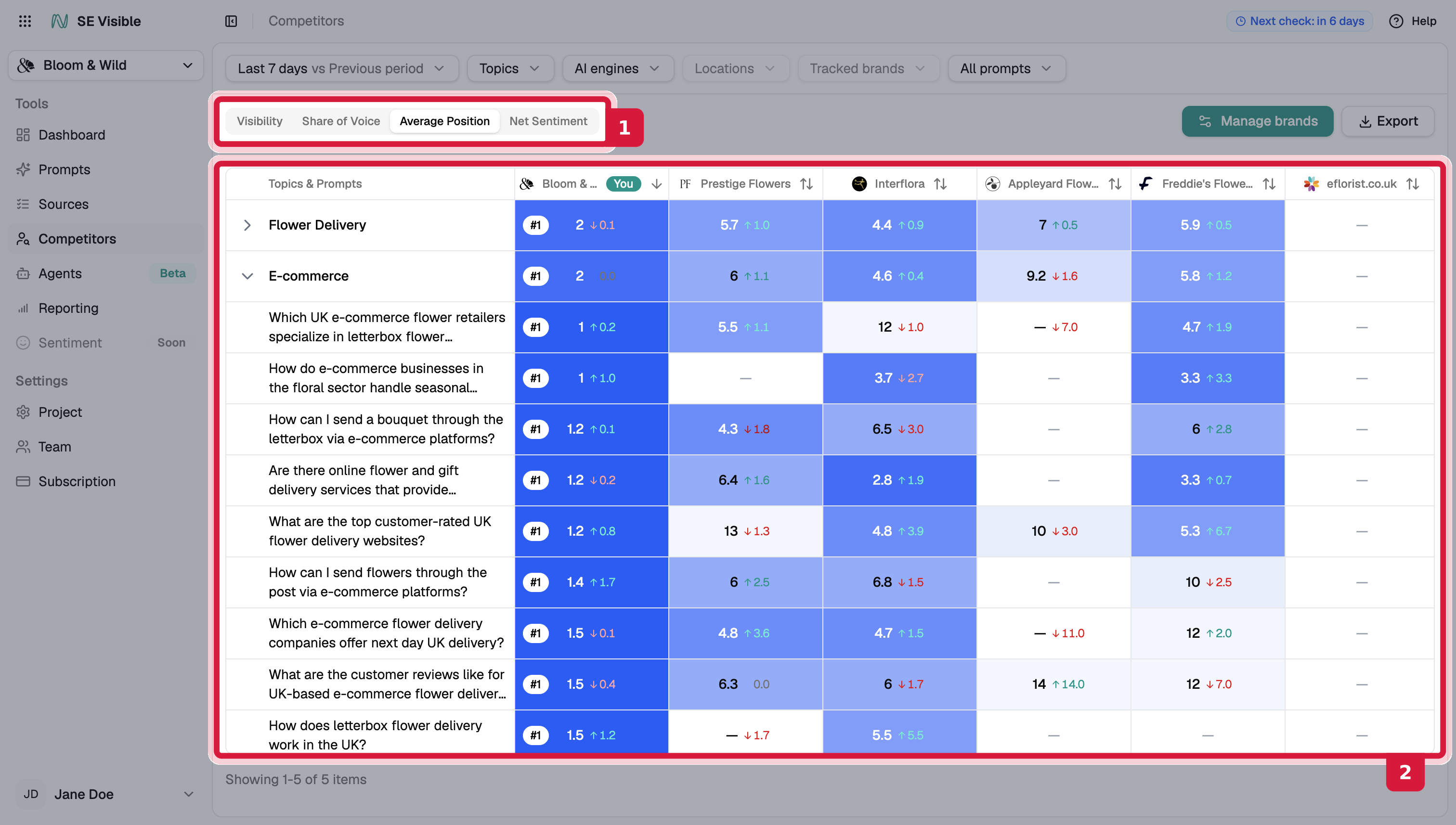Sort by Bloom & Wild column arrow

[x=656, y=183]
